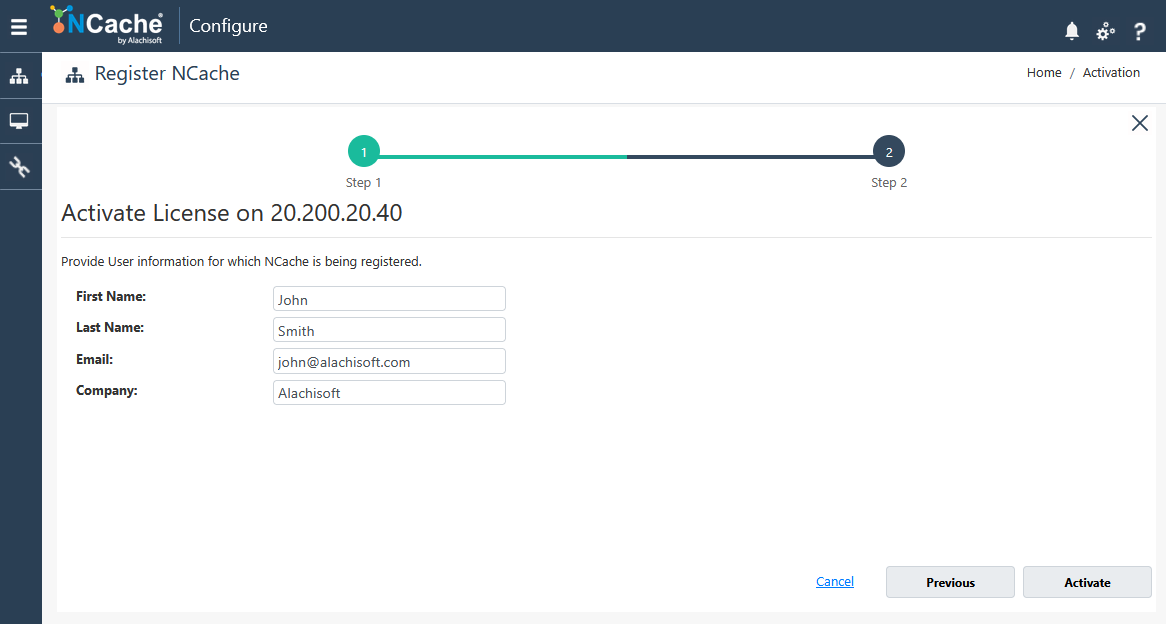This screenshot has height=624, width=1166.
Task: Select the monitor sidebar icon
Action: click(x=20, y=121)
